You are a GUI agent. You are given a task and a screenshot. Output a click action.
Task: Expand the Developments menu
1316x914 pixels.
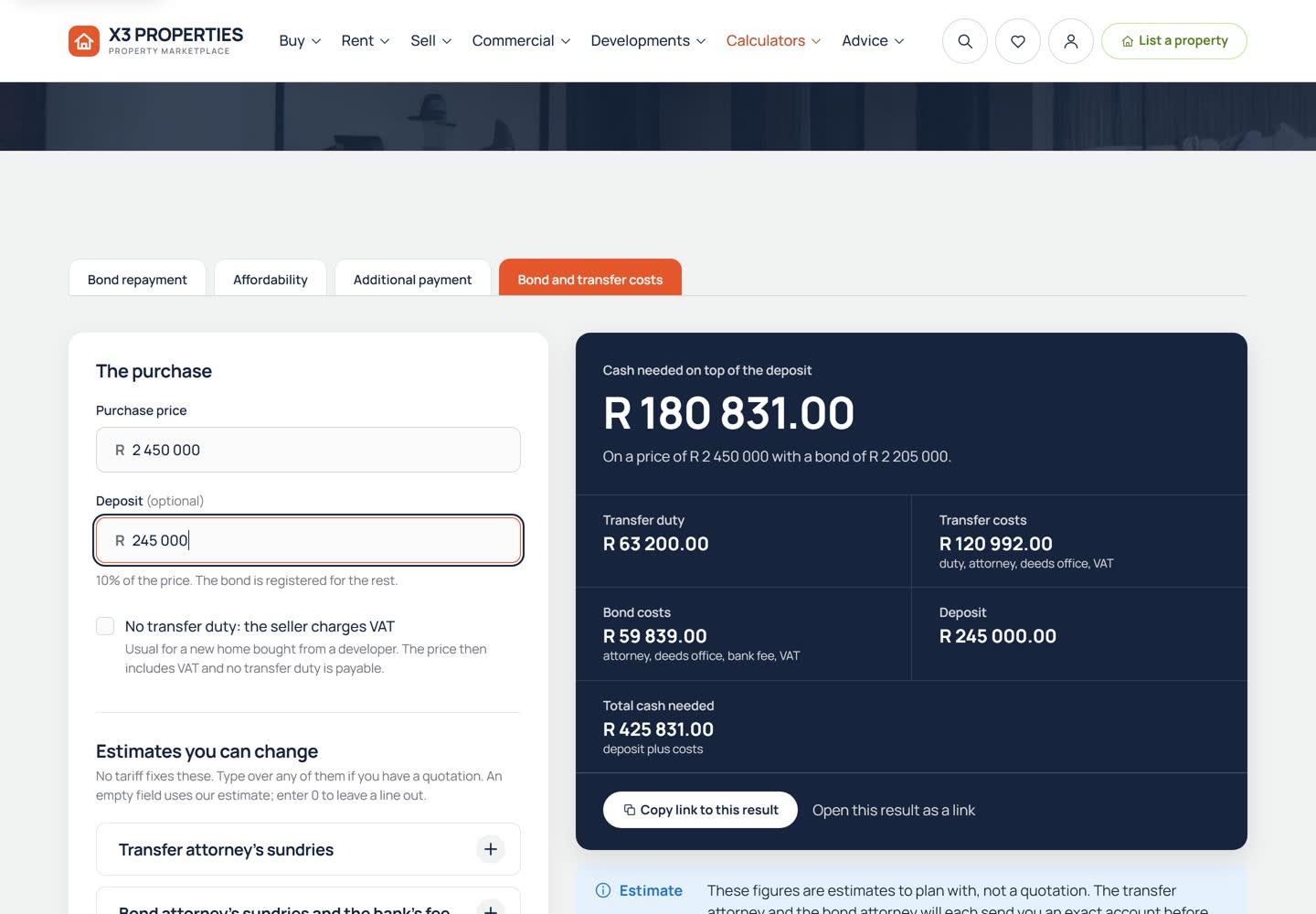649,41
